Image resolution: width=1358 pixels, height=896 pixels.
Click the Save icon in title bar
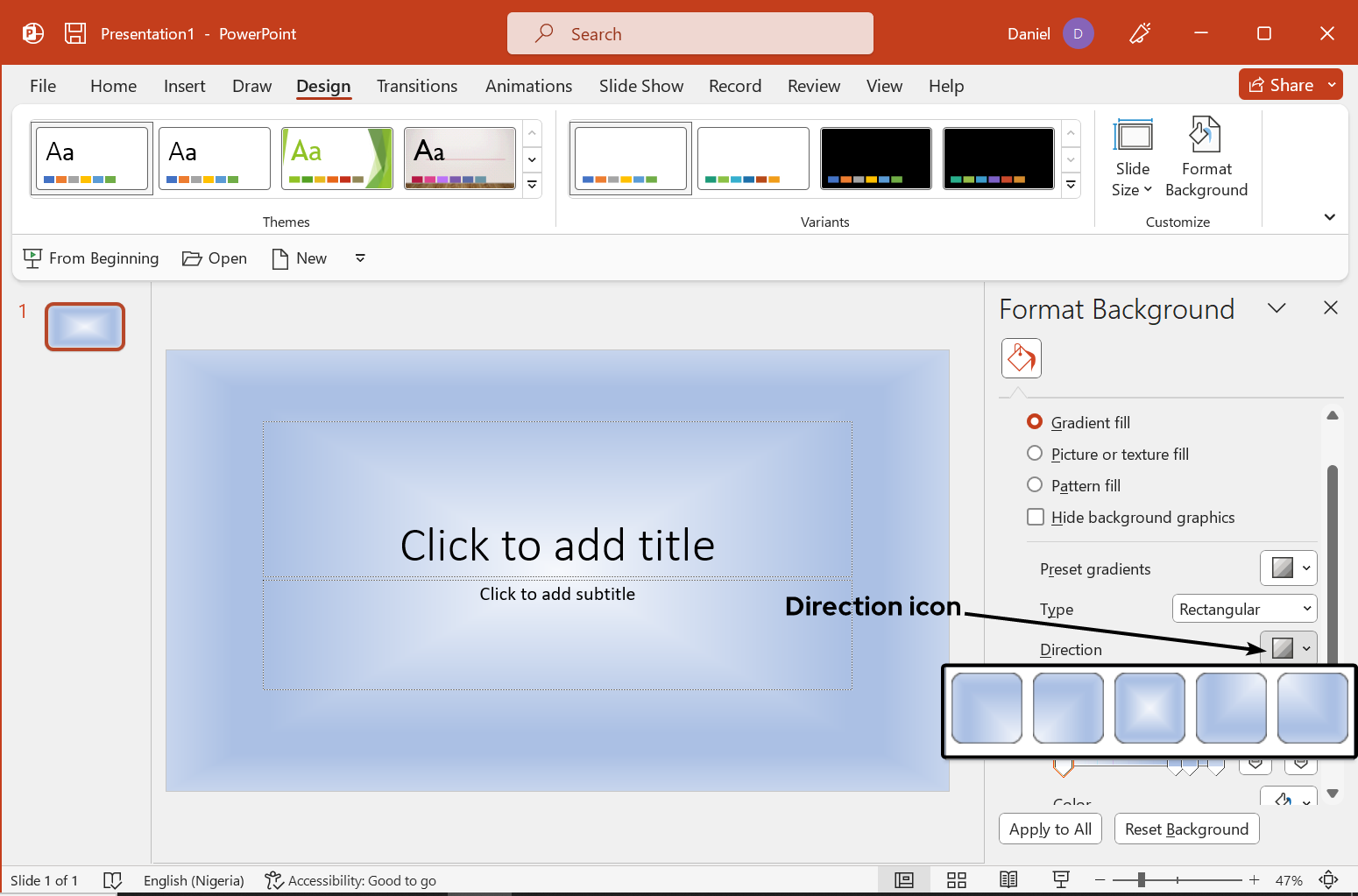(75, 33)
